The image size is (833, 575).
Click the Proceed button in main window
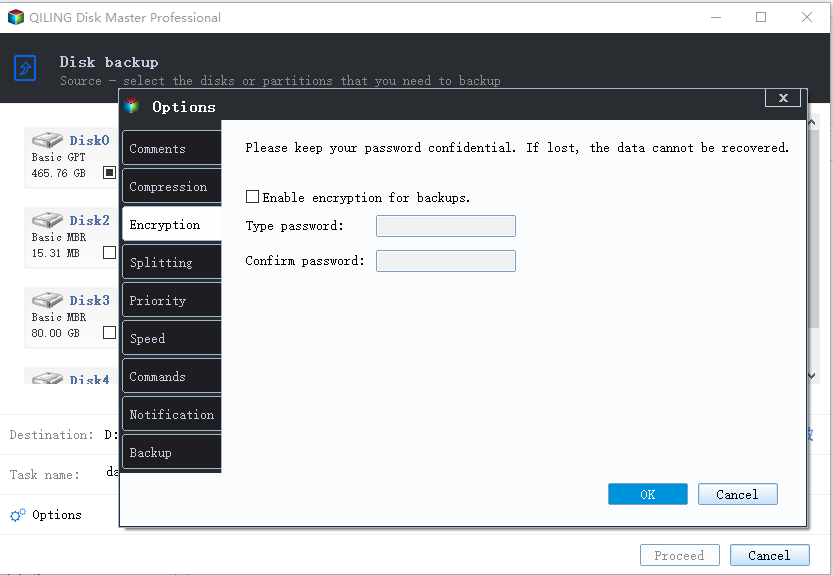[679, 555]
